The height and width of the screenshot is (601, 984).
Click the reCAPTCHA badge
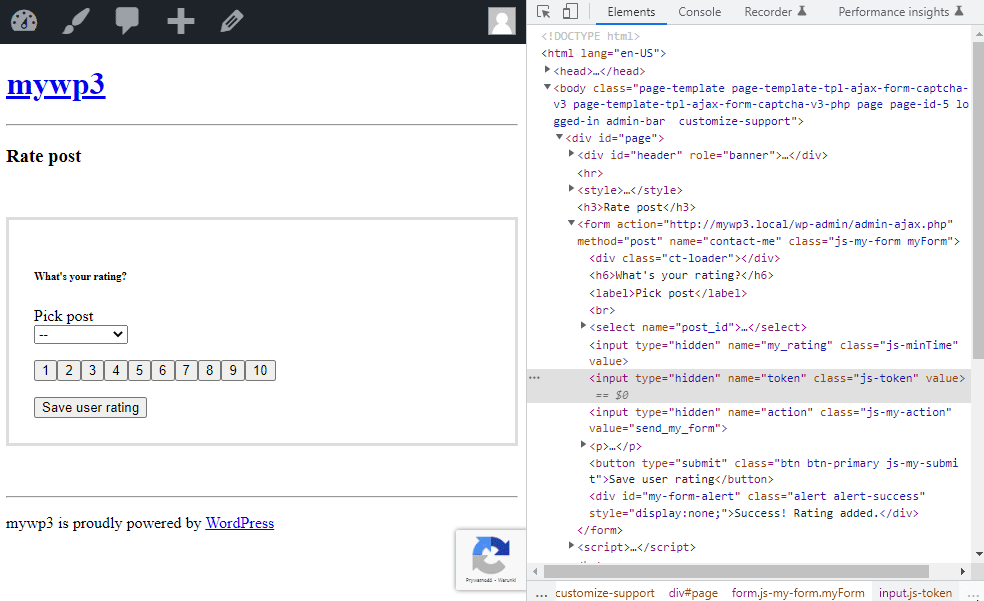pyautogui.click(x=491, y=560)
